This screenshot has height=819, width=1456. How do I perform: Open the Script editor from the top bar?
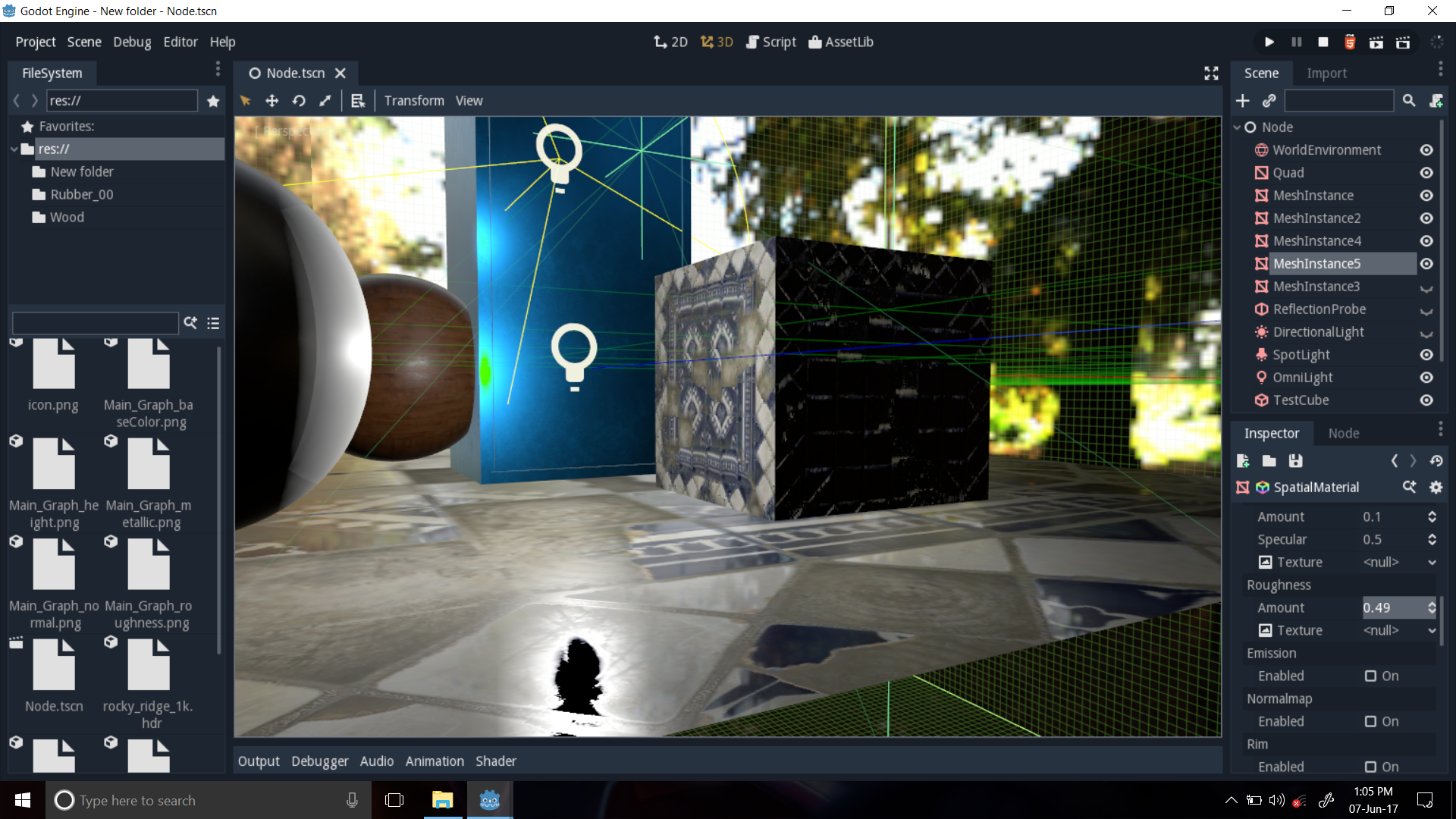tap(770, 42)
